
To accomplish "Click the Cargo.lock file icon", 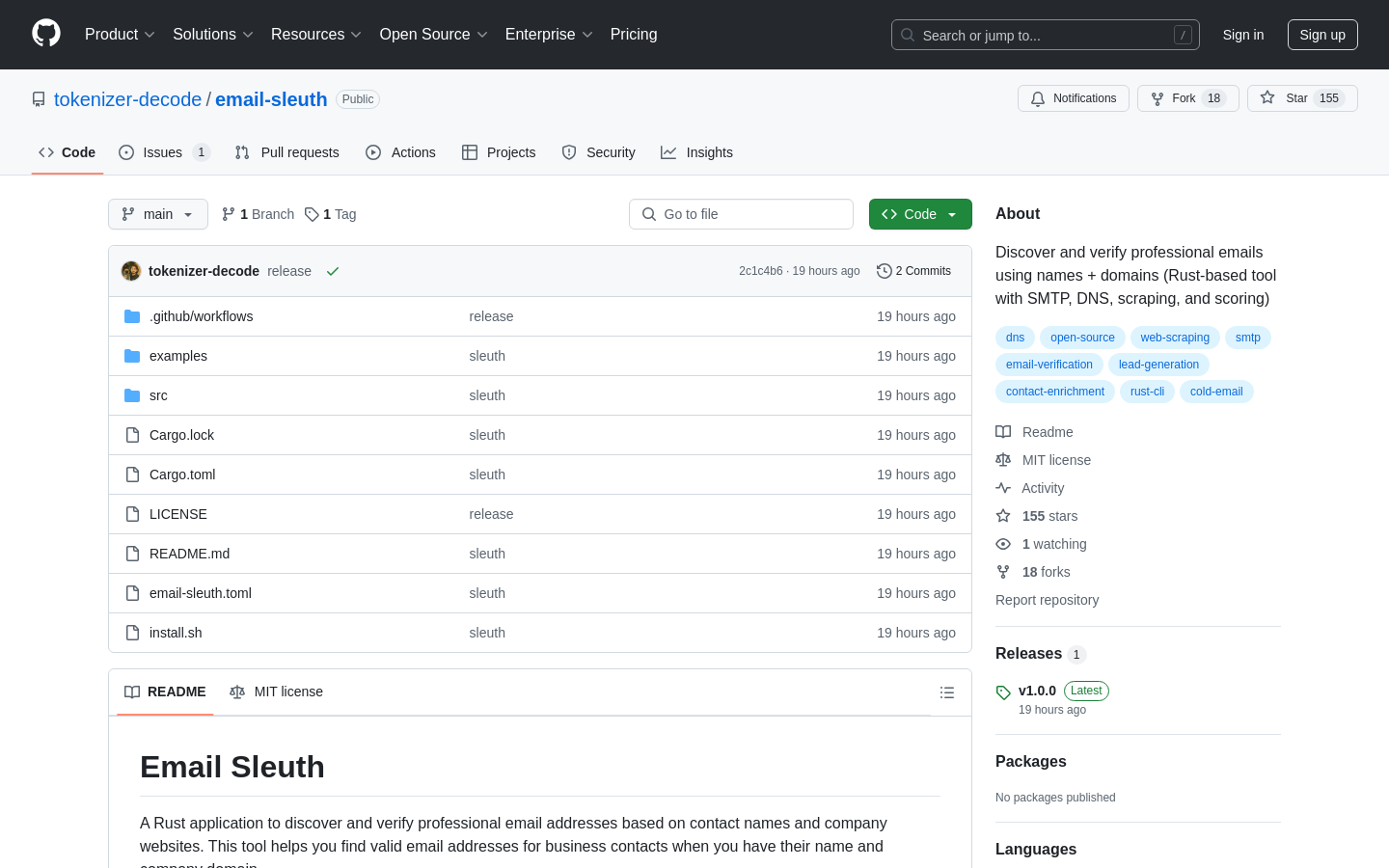I will tap(132, 435).
